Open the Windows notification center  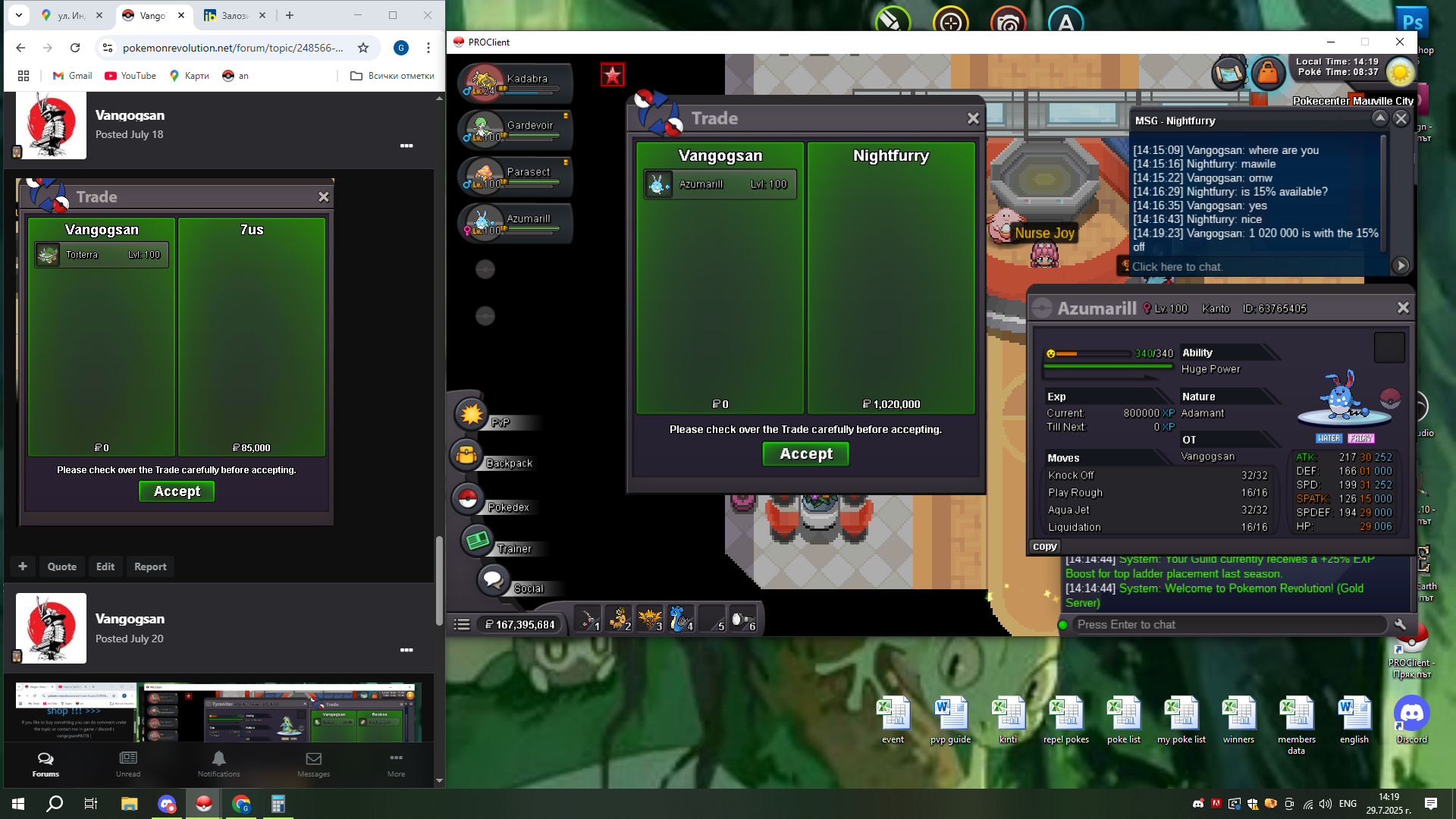(1431, 804)
